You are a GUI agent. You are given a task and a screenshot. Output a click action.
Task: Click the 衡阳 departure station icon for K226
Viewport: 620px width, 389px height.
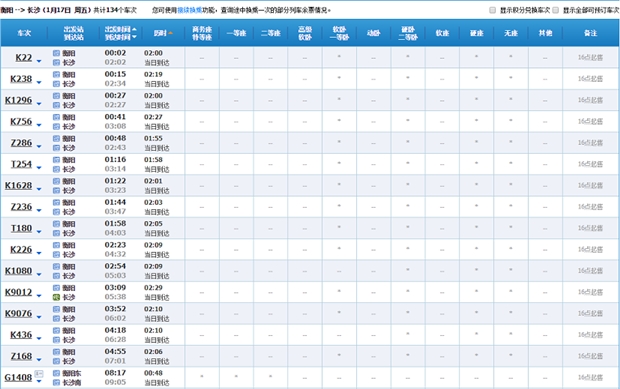point(56,245)
